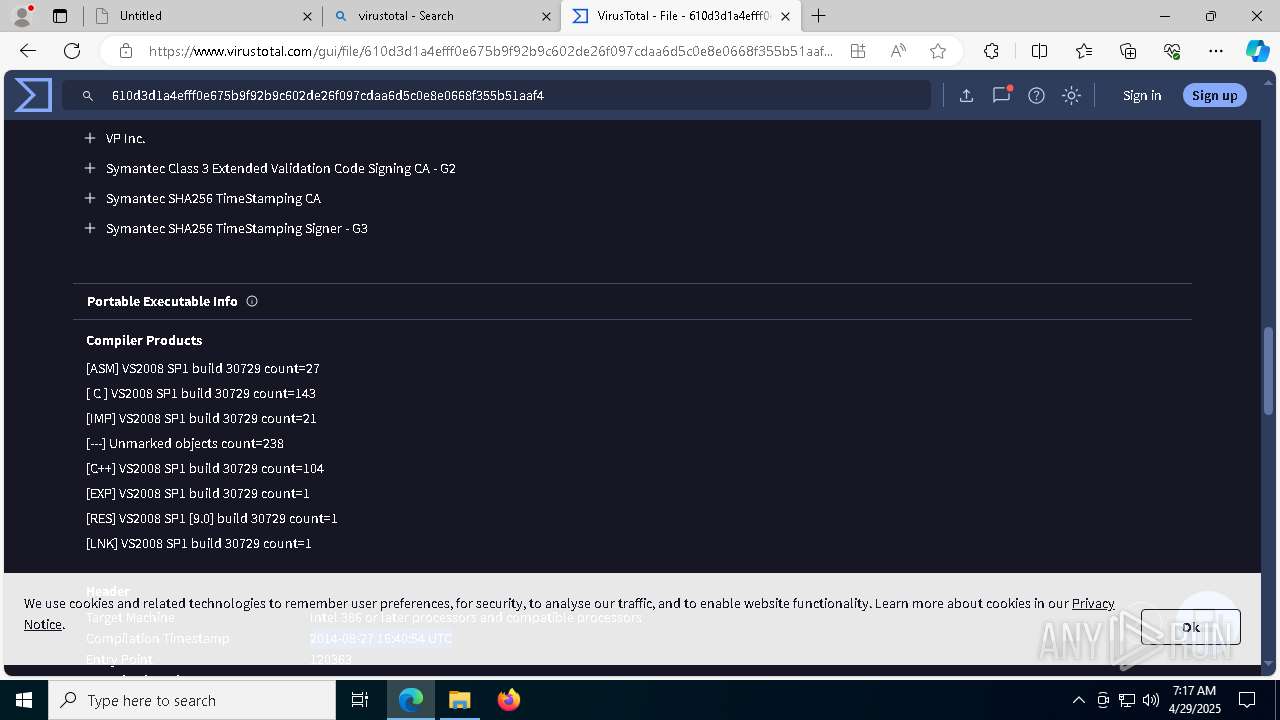This screenshot has width=1280, height=720.
Task: Toggle split screen icon
Action: click(x=1039, y=51)
